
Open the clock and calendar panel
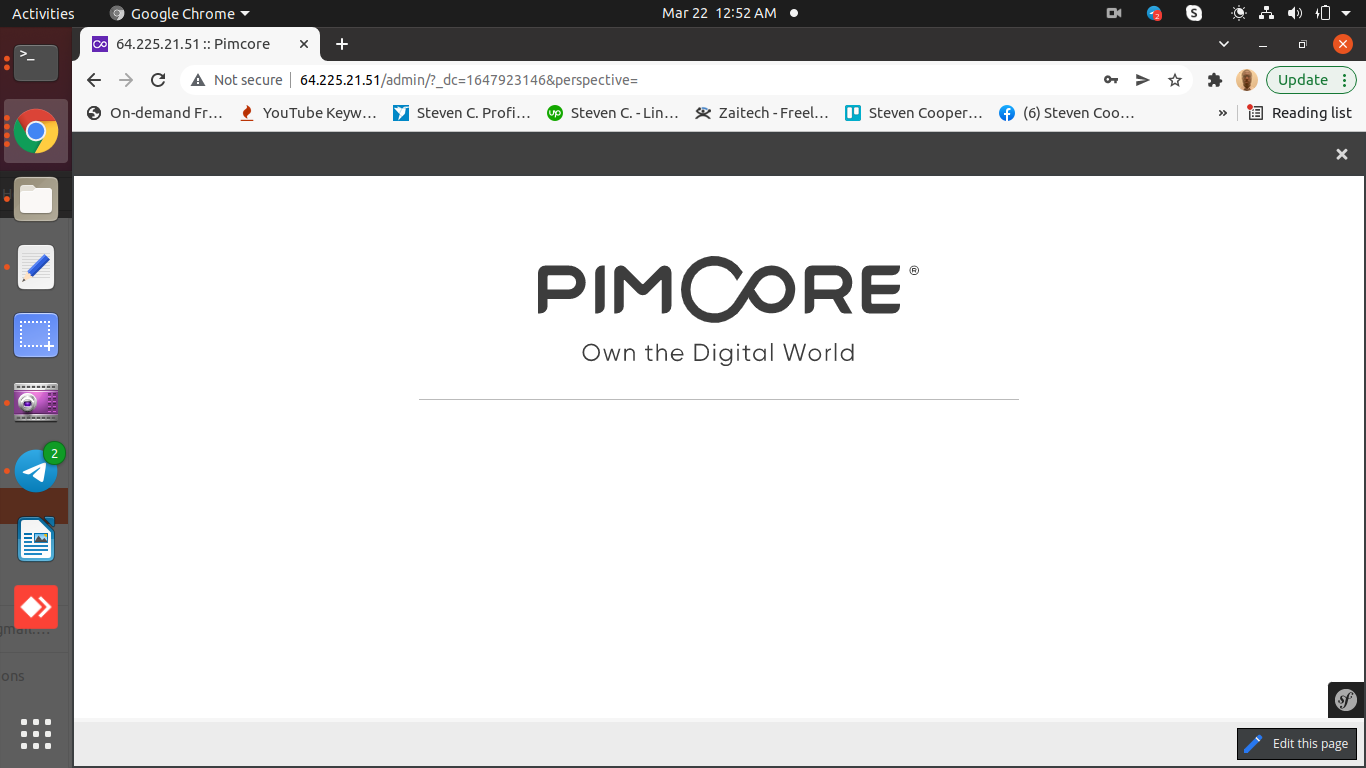(719, 13)
